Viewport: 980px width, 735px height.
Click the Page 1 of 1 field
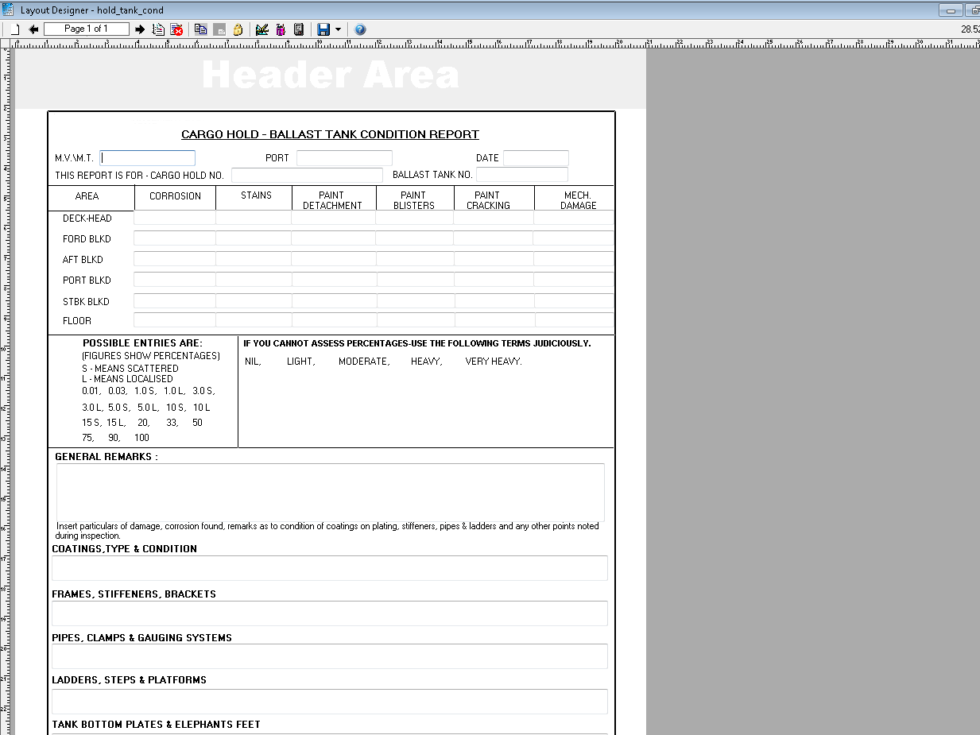point(87,30)
